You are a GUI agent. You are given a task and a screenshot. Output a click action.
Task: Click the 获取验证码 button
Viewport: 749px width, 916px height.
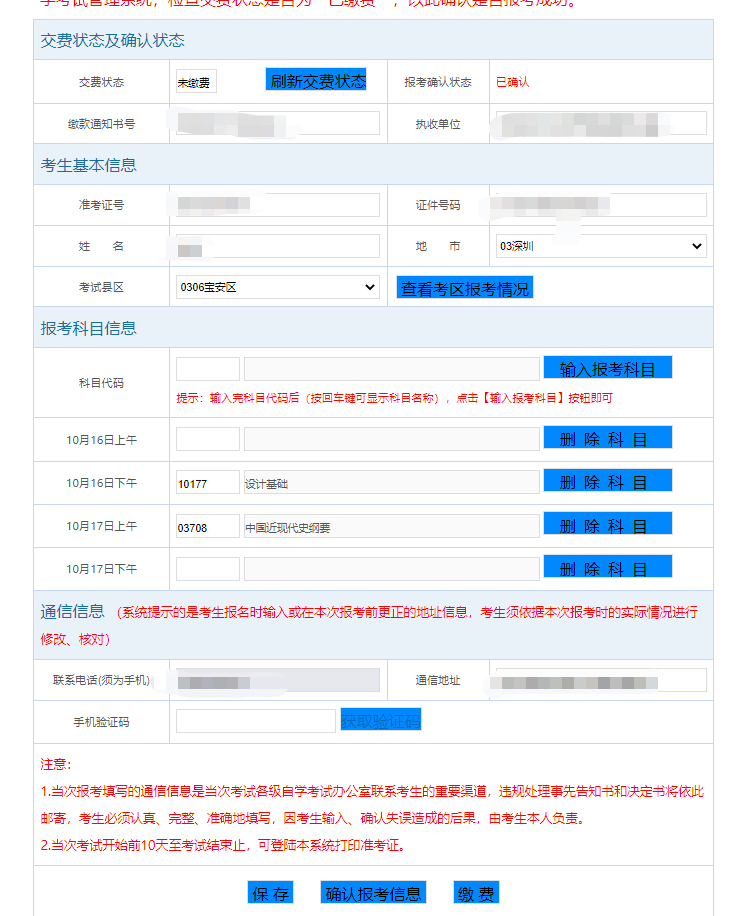(x=380, y=721)
